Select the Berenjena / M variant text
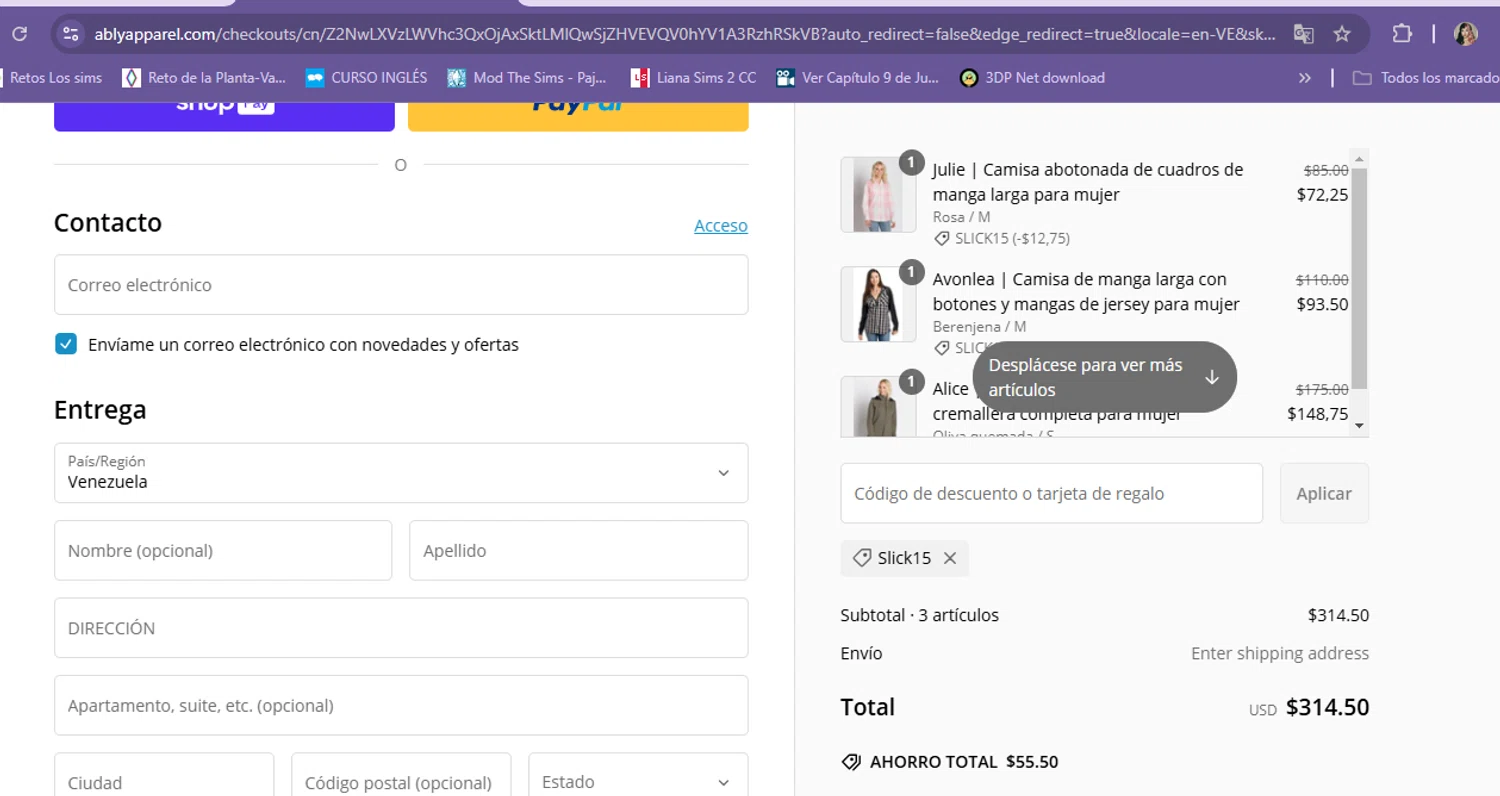This screenshot has height=796, width=1500. pos(980,326)
